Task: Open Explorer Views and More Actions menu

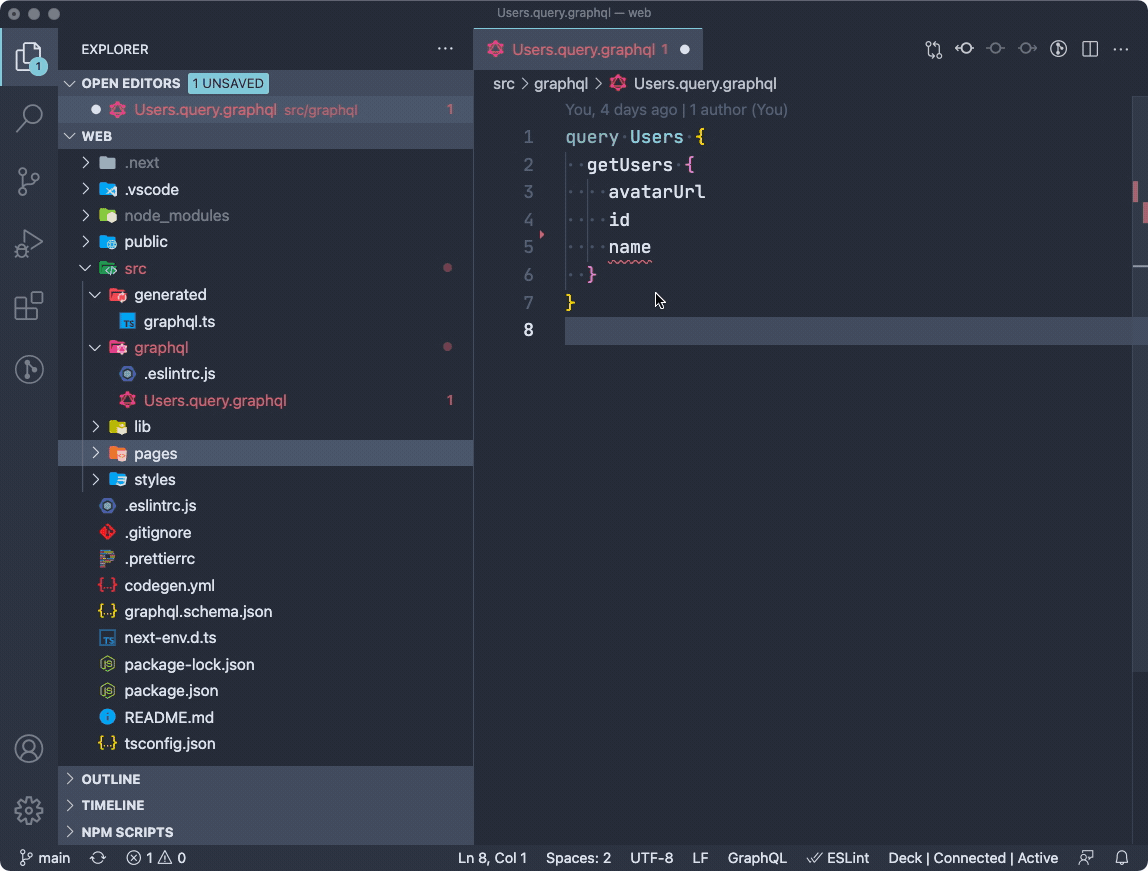Action: tap(445, 49)
